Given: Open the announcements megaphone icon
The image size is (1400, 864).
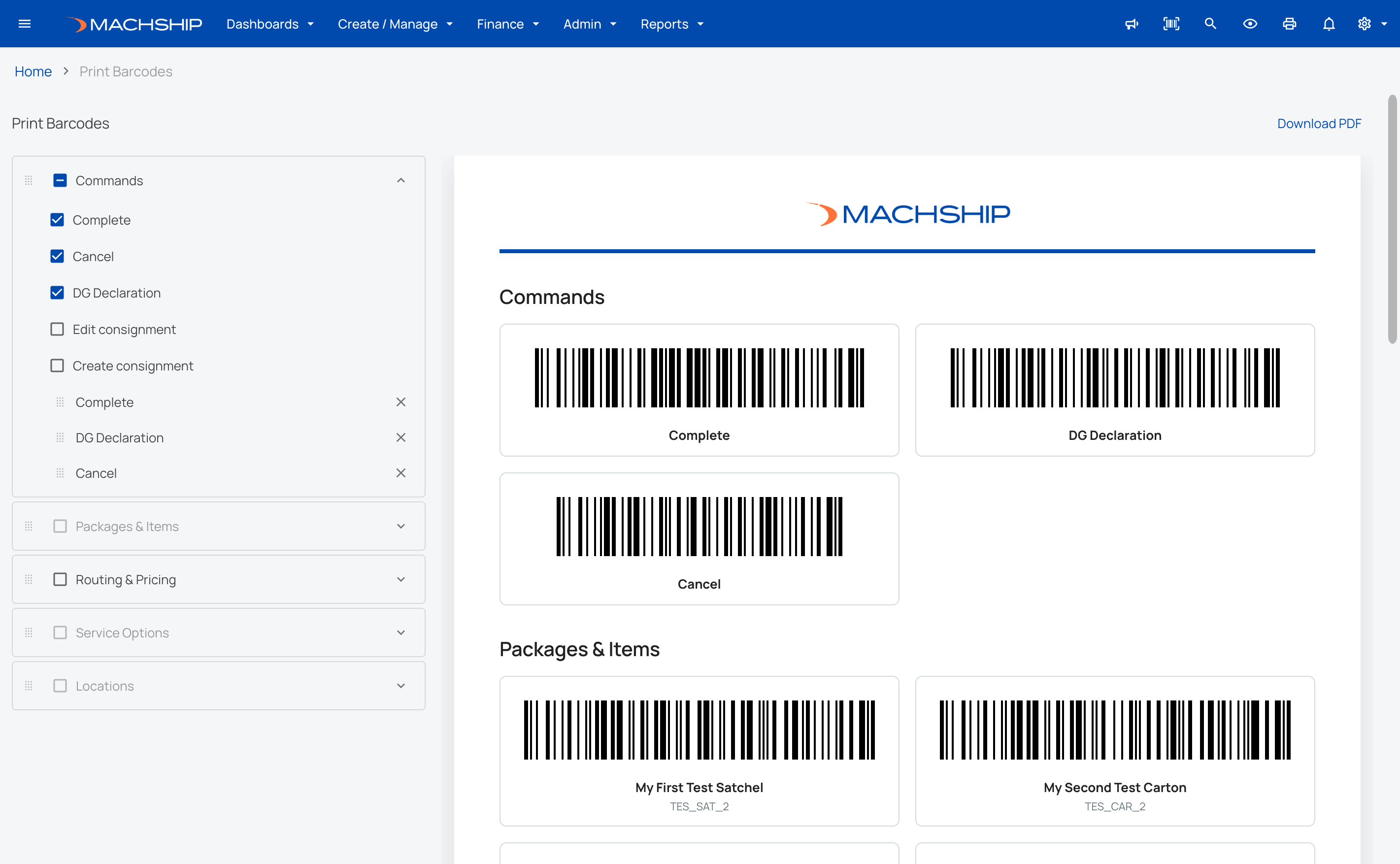Looking at the screenshot, I should click(1132, 24).
